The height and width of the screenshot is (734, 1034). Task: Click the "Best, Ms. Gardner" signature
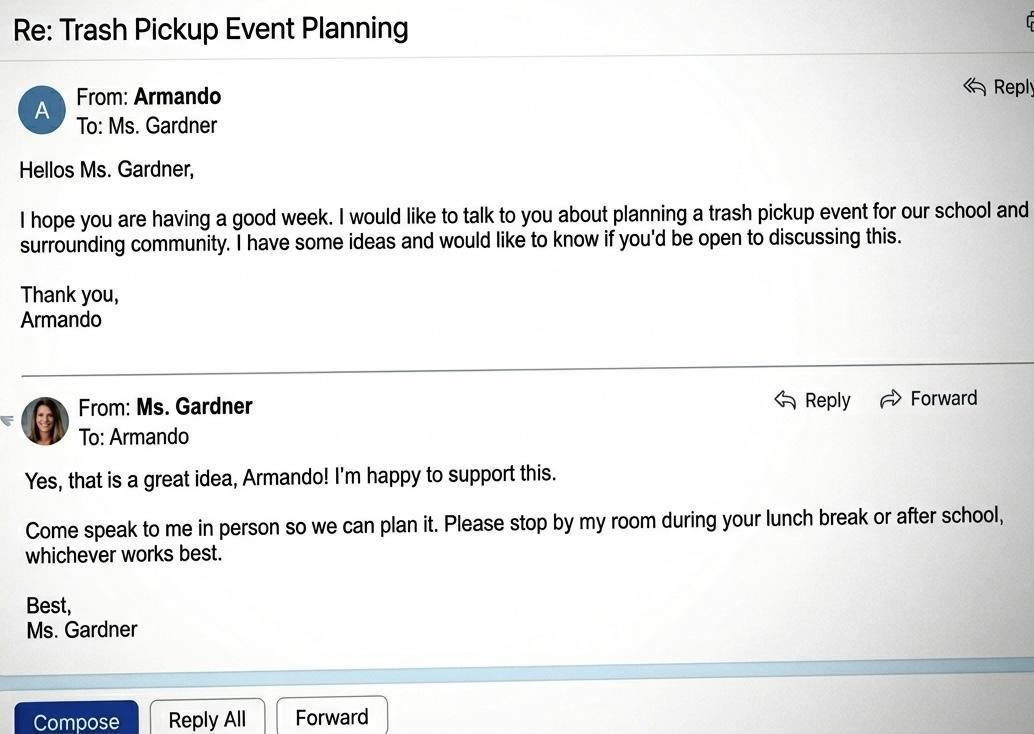point(81,618)
